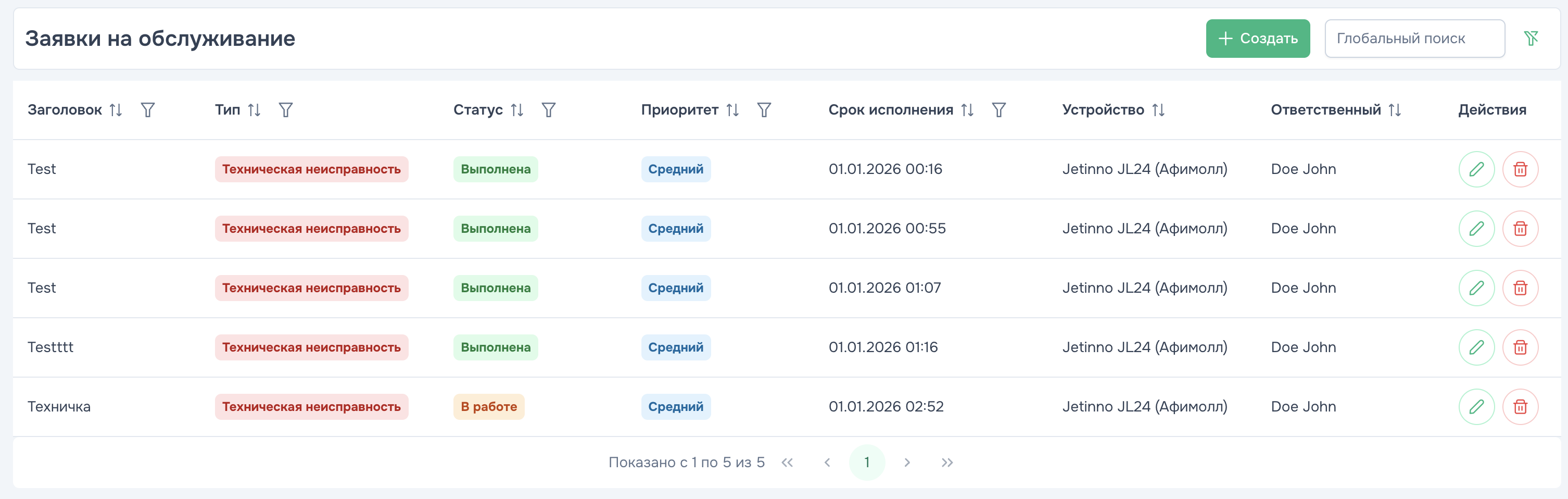Sort the table by Ответственный
This screenshot has width=1568, height=499.
1395,110
